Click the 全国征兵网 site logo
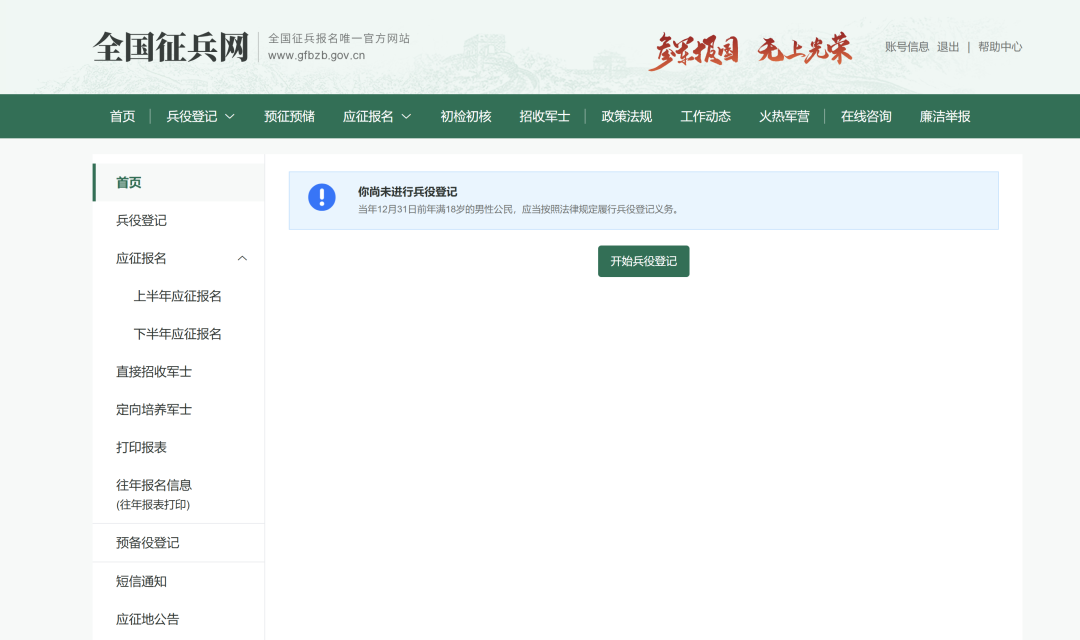Viewport: 1080px width, 640px height. point(171,47)
